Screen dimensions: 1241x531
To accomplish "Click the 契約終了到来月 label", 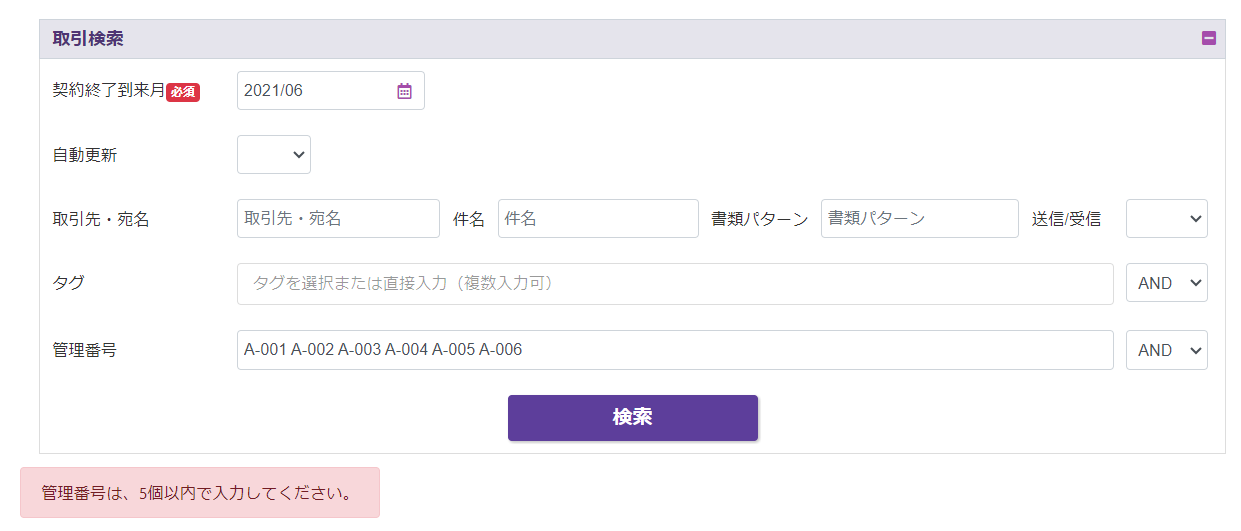I will tap(108, 90).
